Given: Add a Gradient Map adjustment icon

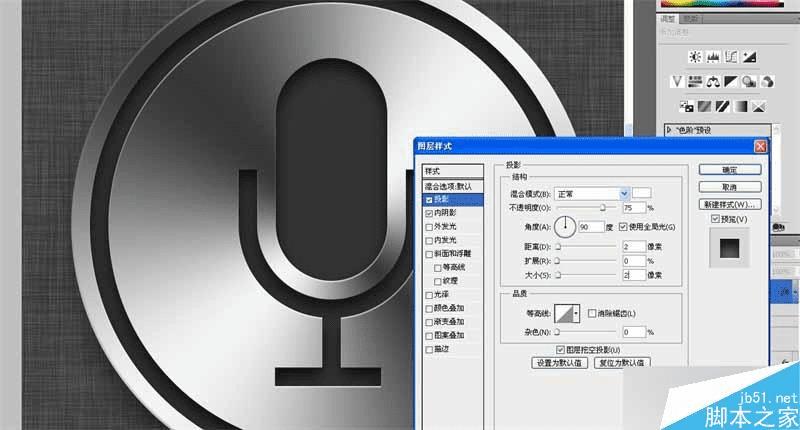Looking at the screenshot, I should (741, 107).
